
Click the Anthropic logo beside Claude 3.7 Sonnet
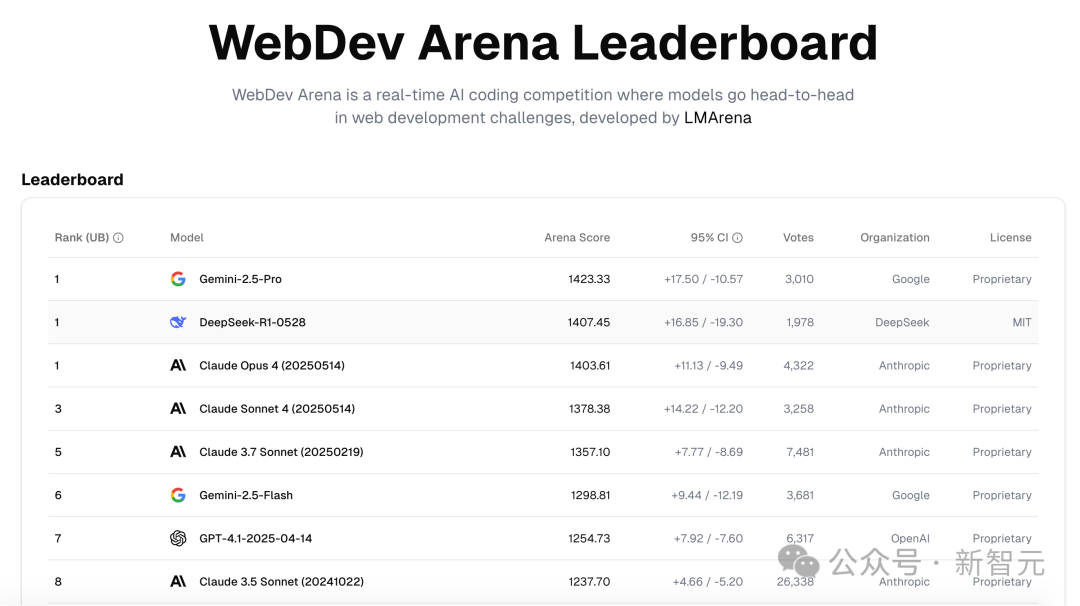click(x=178, y=452)
